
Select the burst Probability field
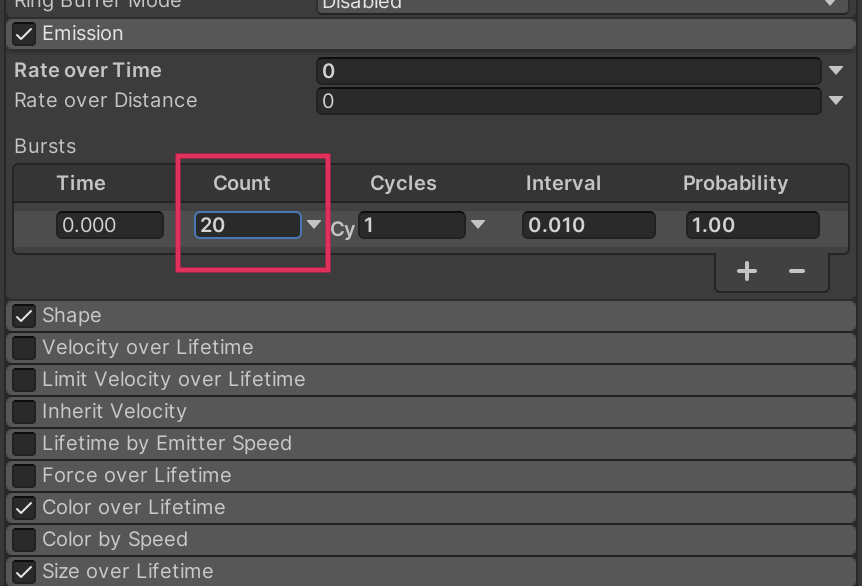[752, 225]
